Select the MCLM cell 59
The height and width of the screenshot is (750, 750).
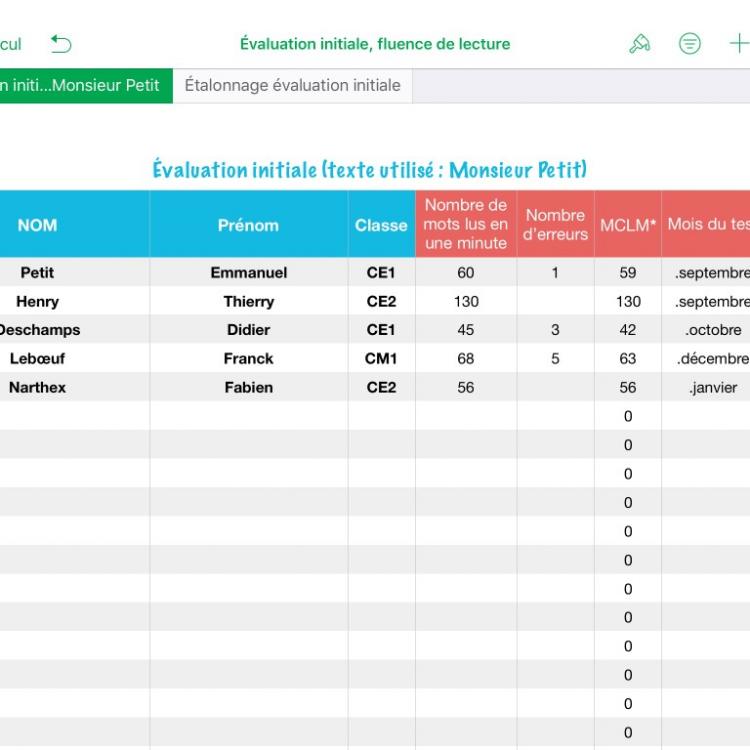point(628,272)
